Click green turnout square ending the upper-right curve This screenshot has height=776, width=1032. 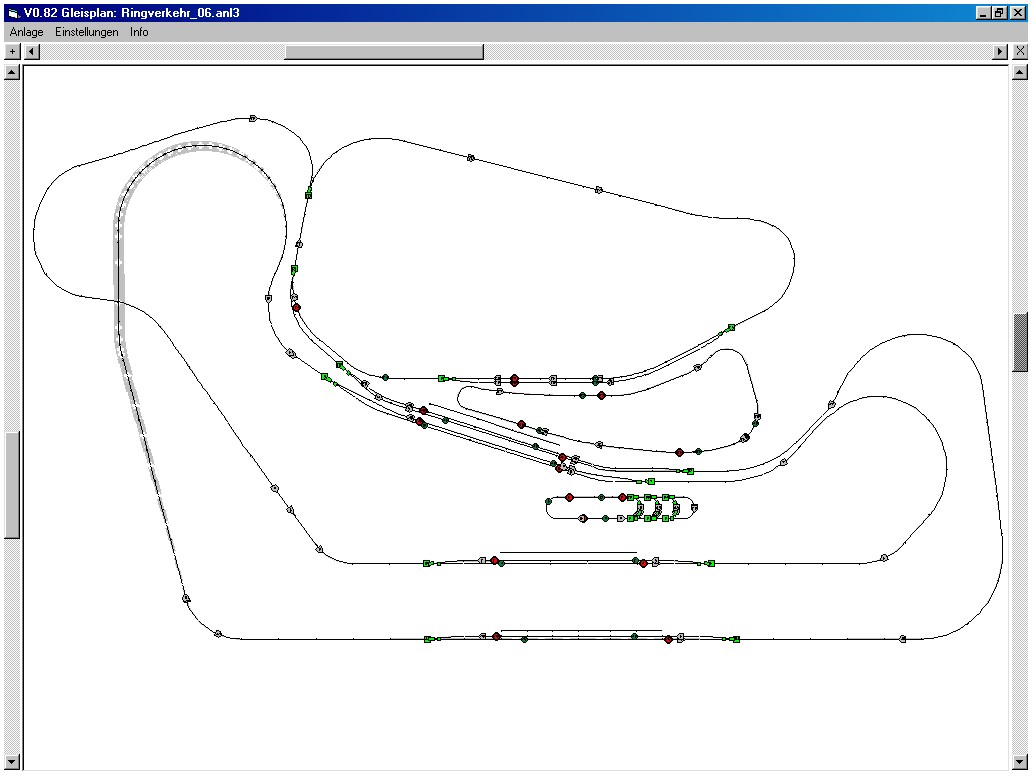[x=731, y=327]
